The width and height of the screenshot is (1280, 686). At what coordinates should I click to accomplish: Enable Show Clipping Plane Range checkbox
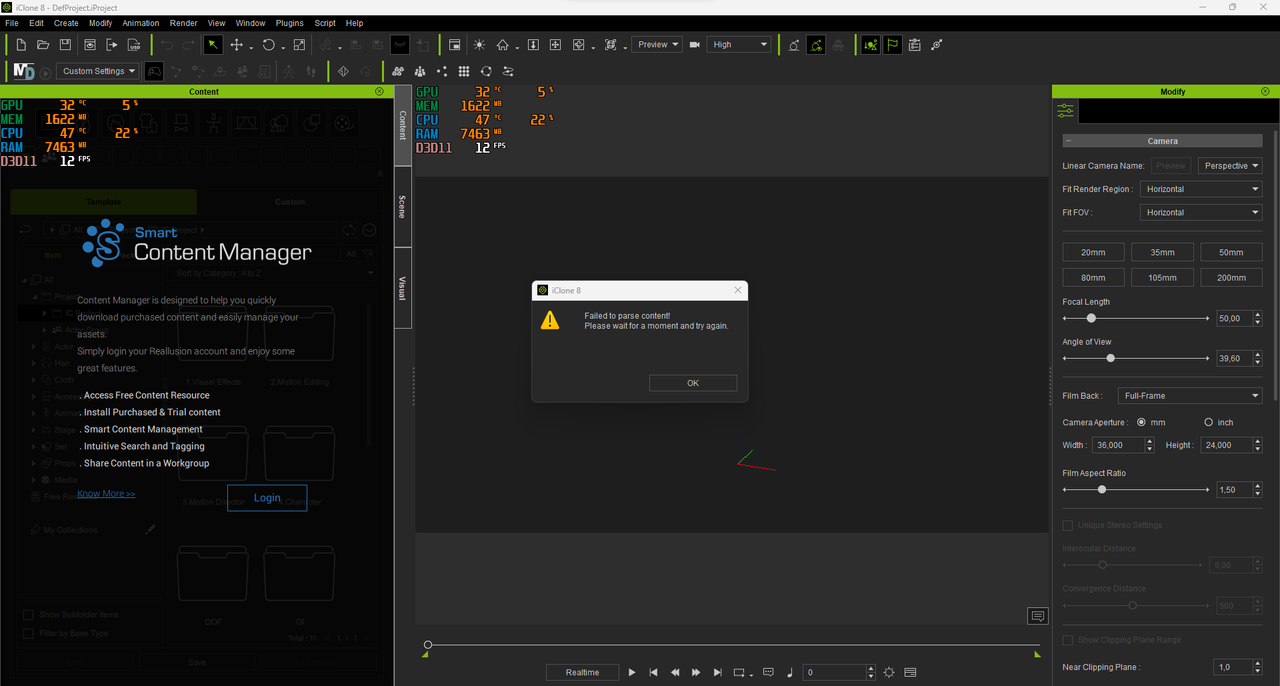click(x=1068, y=640)
